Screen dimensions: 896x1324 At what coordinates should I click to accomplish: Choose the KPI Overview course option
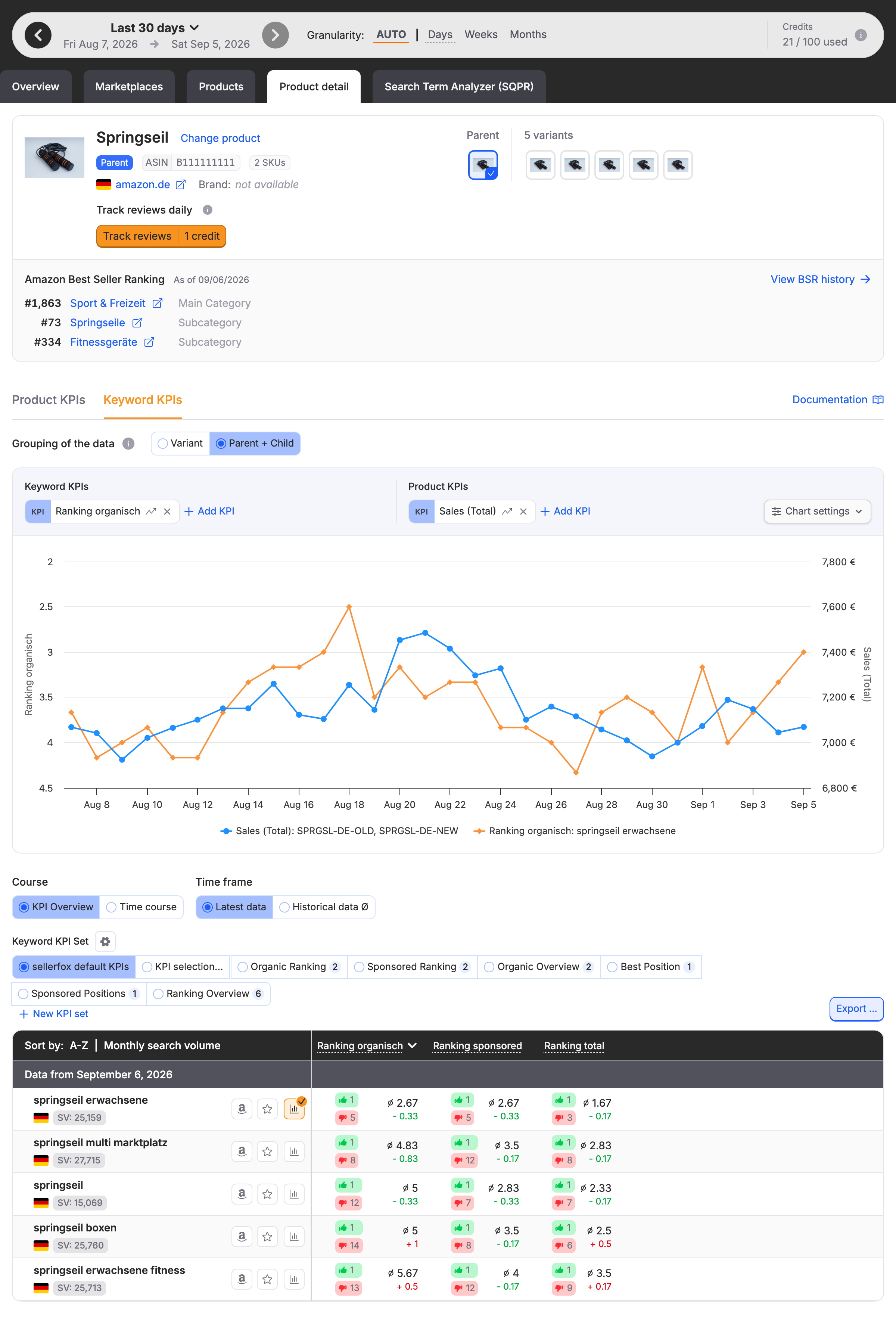click(56, 908)
